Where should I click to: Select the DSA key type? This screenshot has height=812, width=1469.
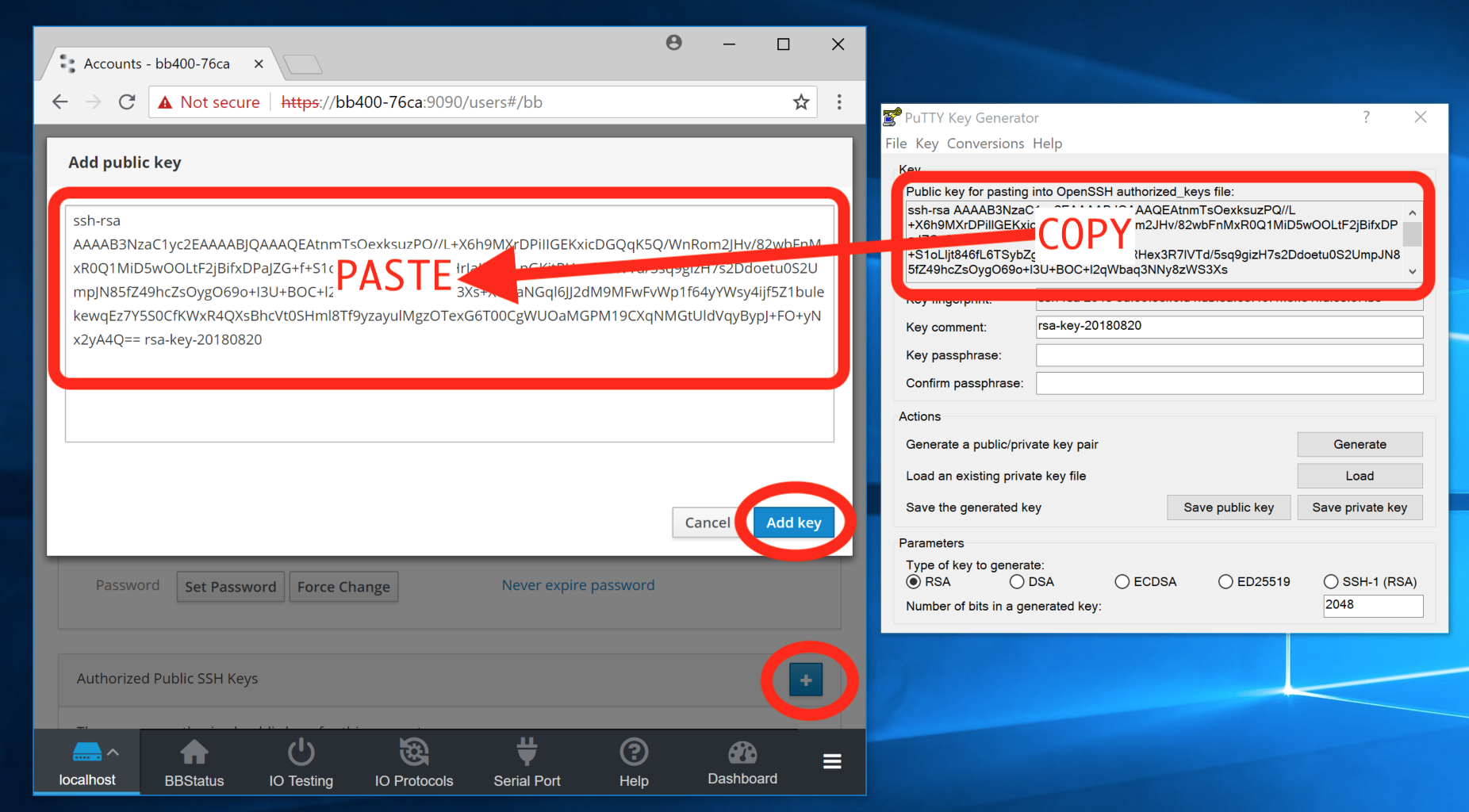[x=1017, y=582]
